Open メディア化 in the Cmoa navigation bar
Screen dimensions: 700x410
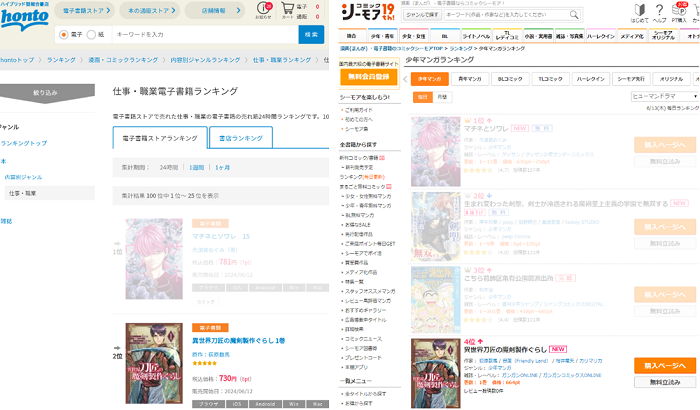coord(632,36)
